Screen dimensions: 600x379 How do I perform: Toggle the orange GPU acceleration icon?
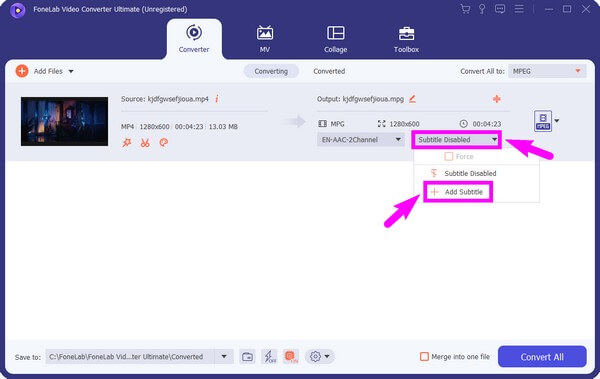pos(291,357)
